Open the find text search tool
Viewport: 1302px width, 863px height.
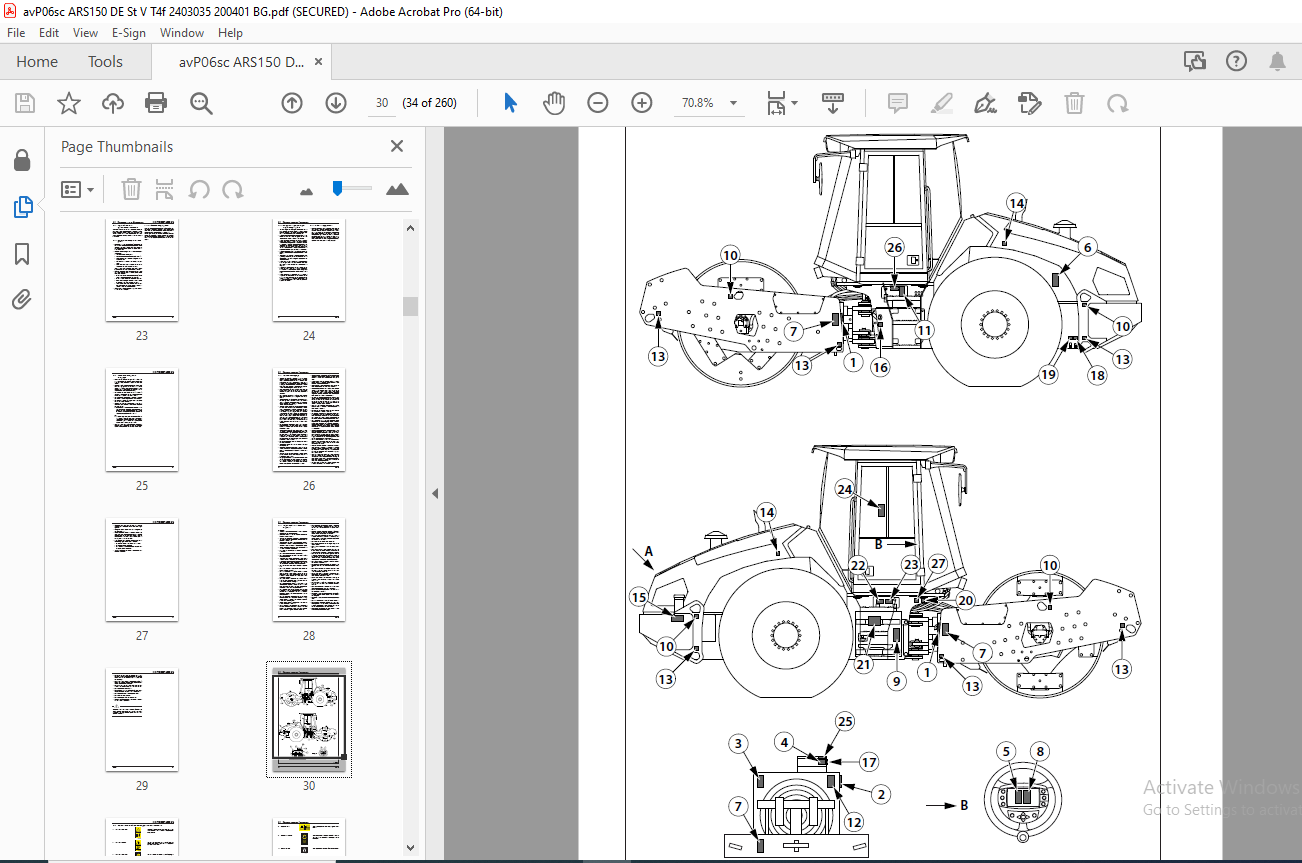coord(201,103)
